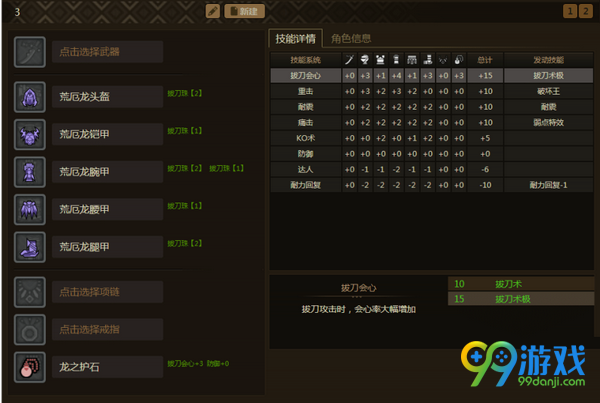Click the -10 total for 耐力回复
This screenshot has width=600, height=403.
(x=485, y=185)
